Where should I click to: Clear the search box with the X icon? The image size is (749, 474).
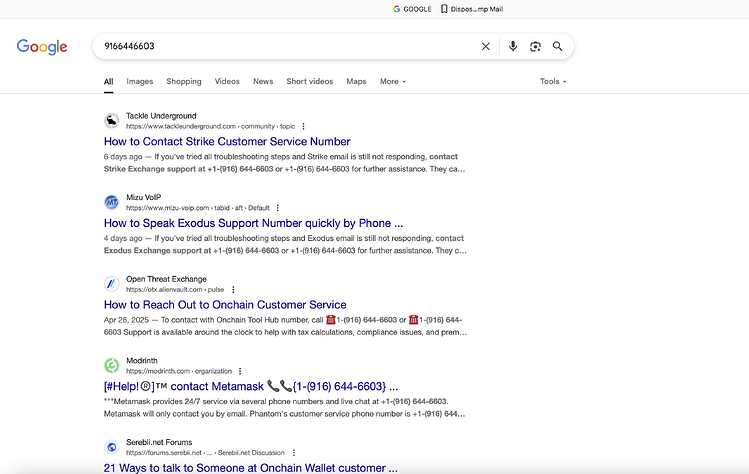click(485, 46)
